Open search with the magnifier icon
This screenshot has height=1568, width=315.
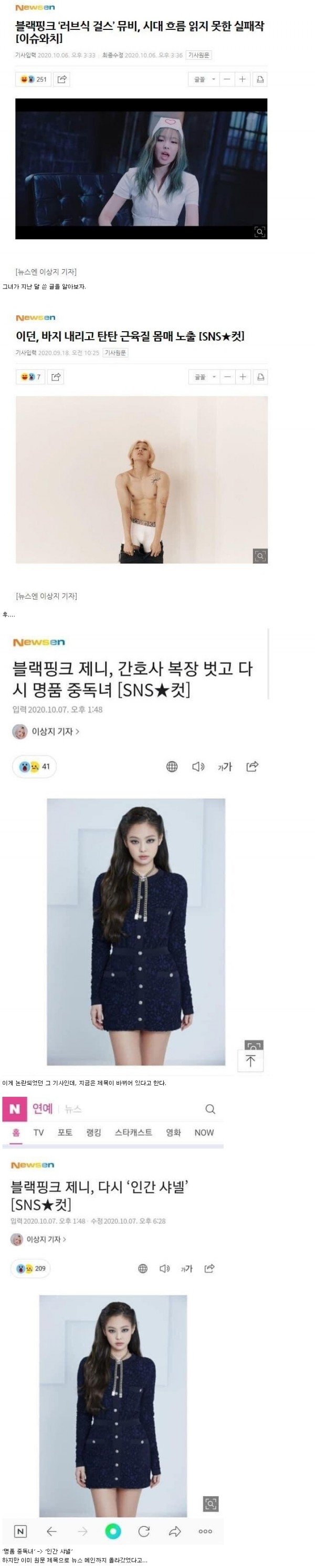pyautogui.click(x=210, y=1108)
